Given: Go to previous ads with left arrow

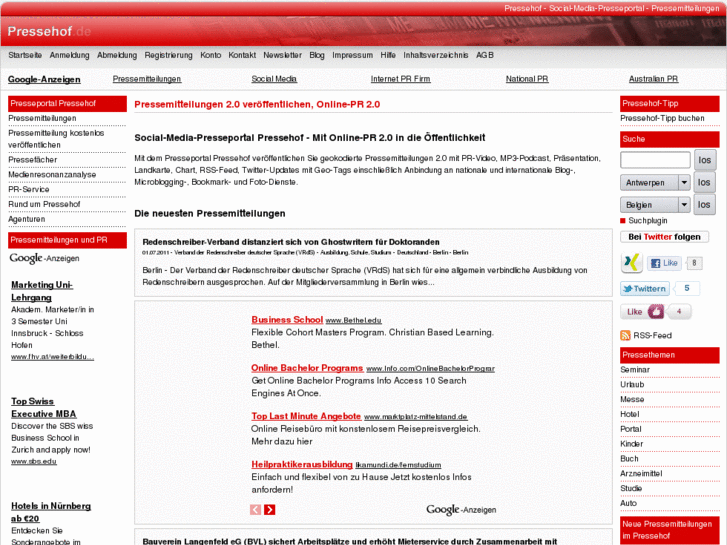Looking at the screenshot, I should point(255,510).
